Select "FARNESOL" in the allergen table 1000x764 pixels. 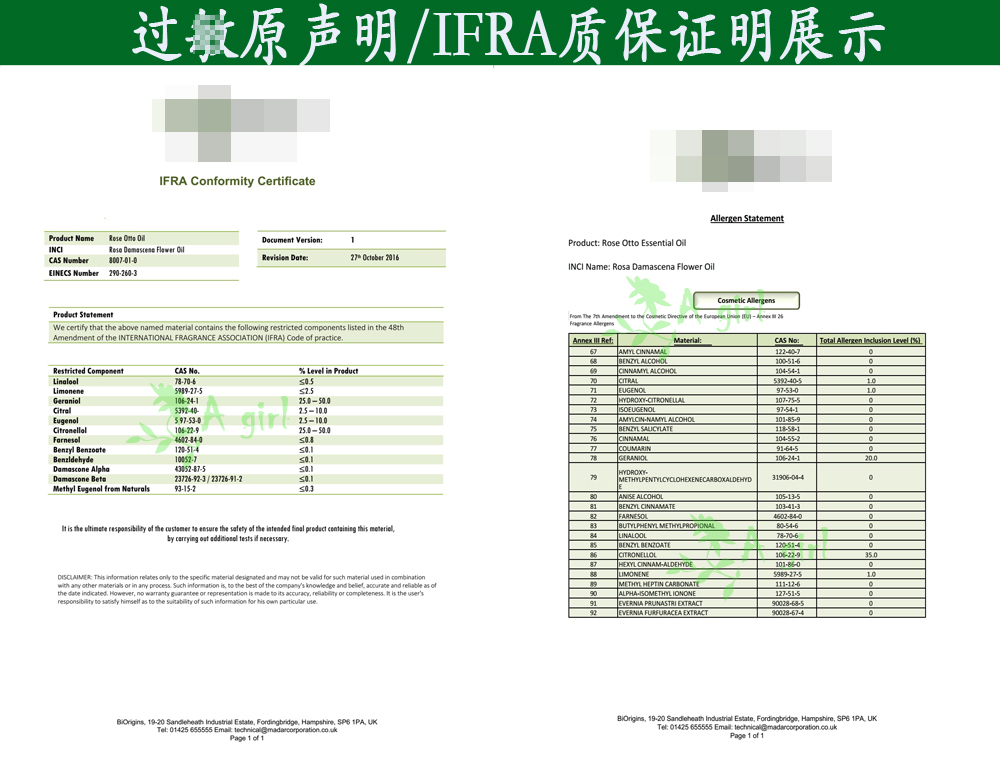tap(633, 516)
